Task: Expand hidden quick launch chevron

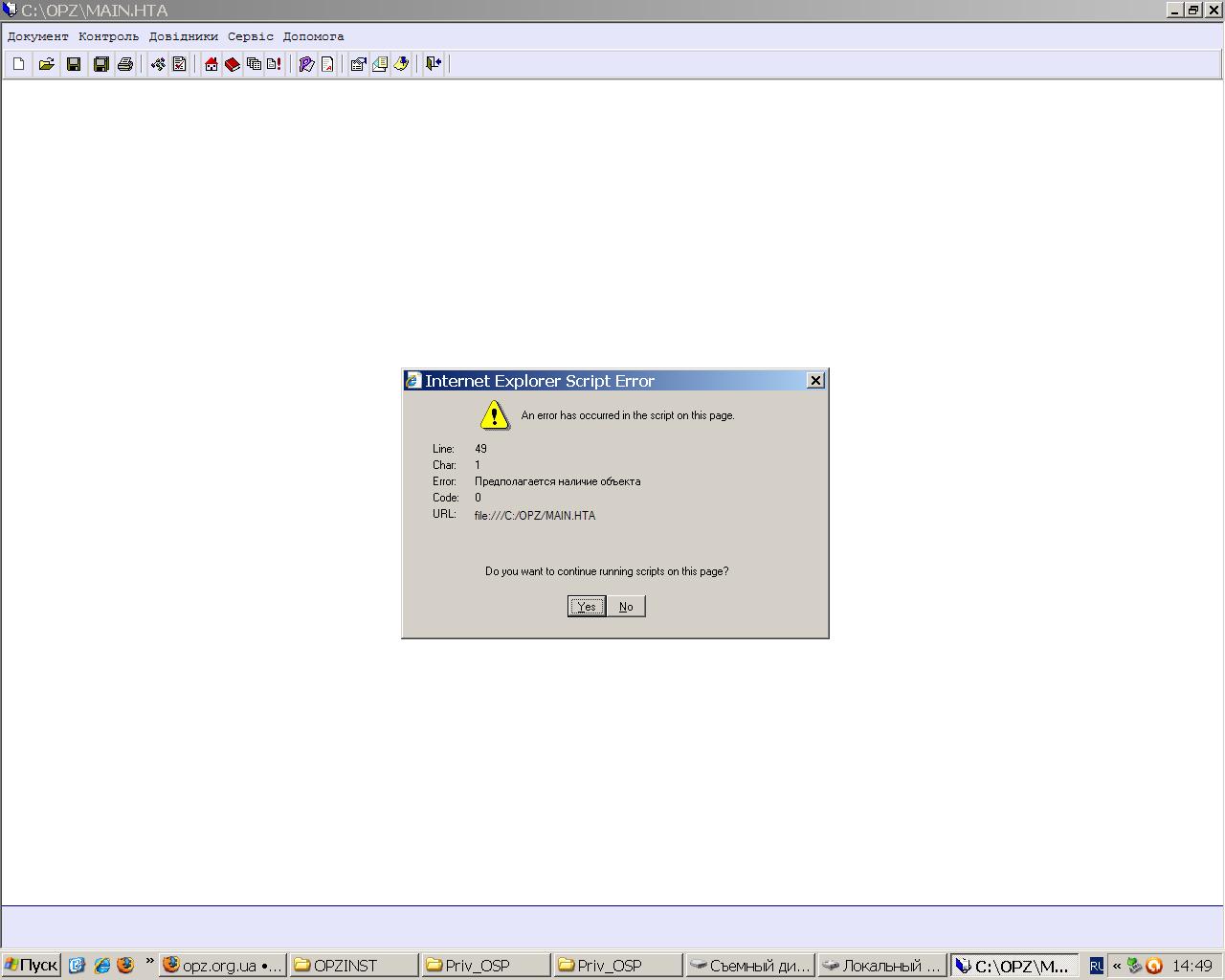Action: (x=150, y=961)
